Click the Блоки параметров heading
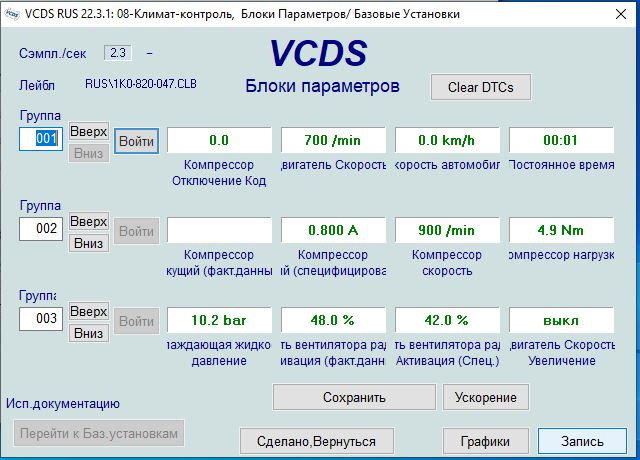The image size is (640, 460). point(322,86)
